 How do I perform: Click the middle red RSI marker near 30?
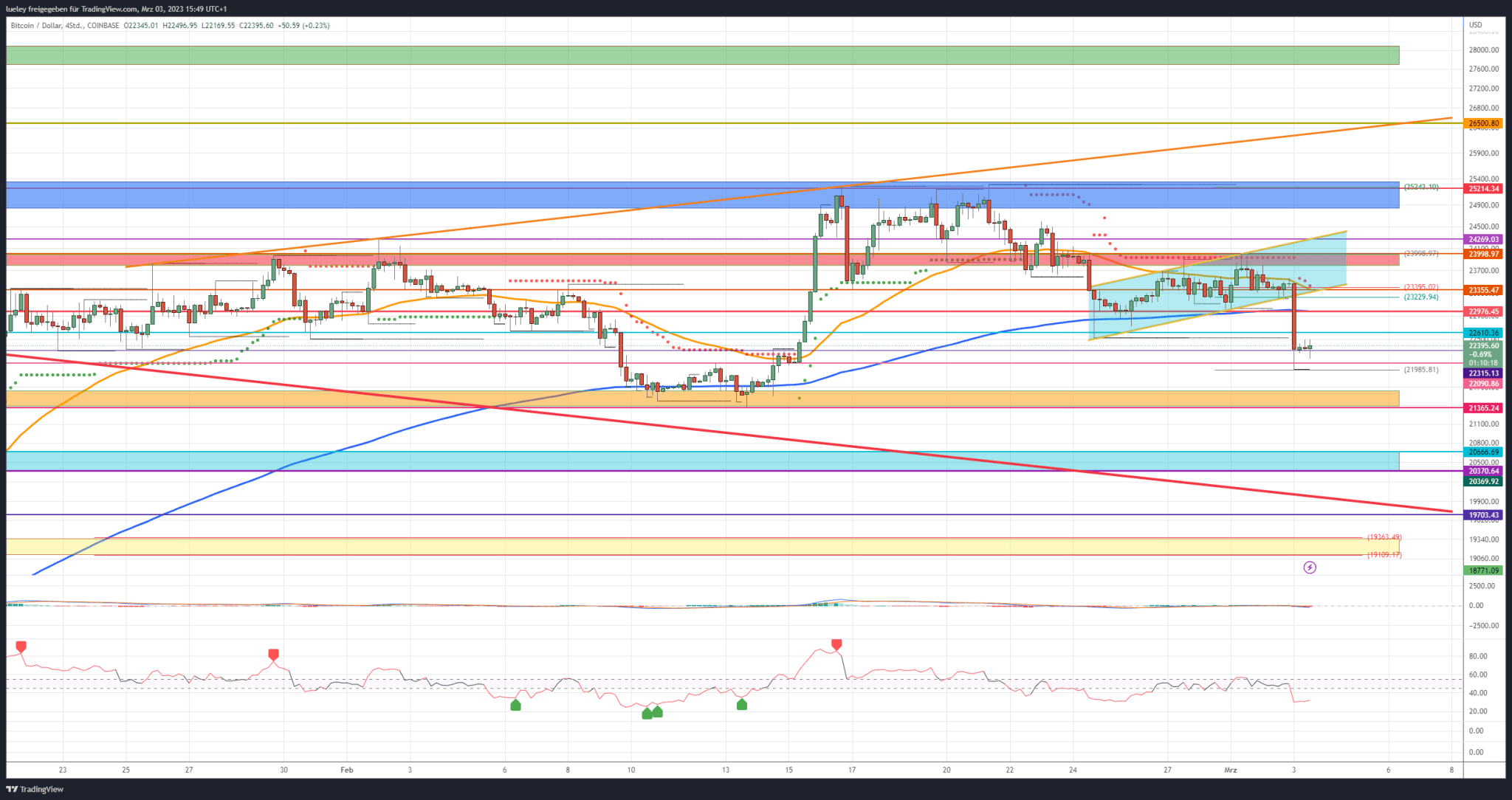point(274,655)
